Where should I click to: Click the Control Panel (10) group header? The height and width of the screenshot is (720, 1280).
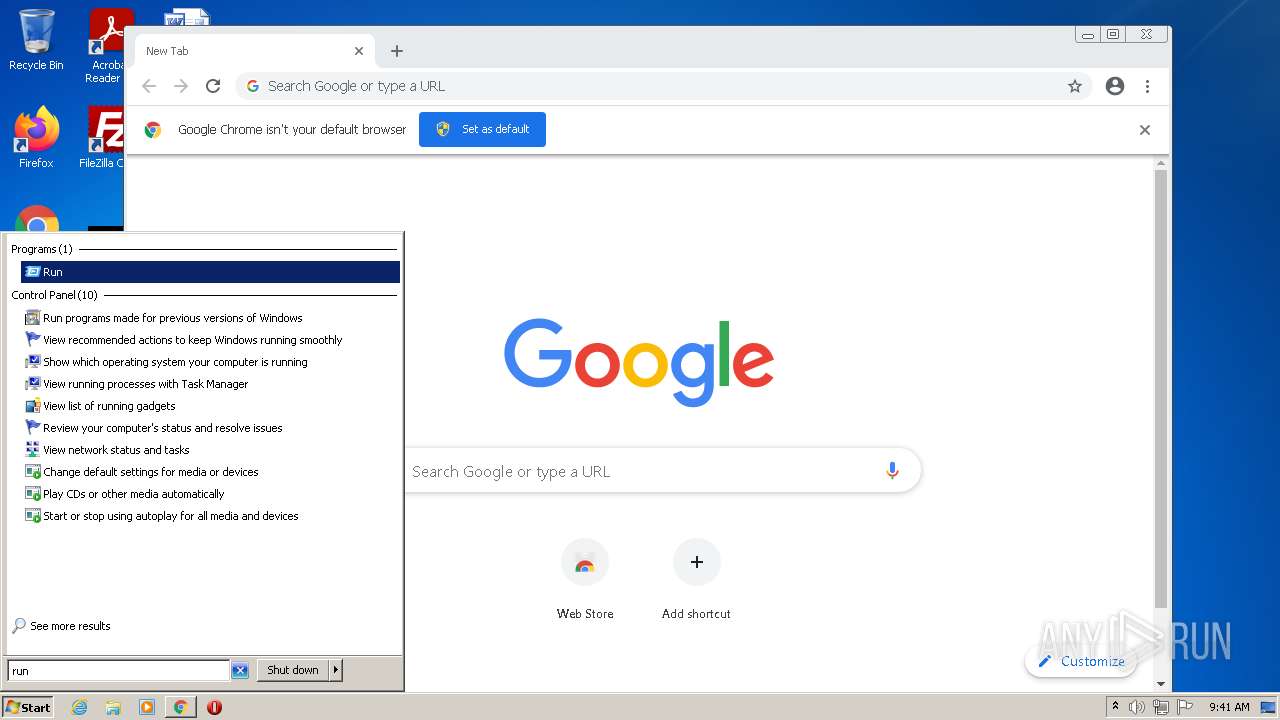tap(55, 295)
